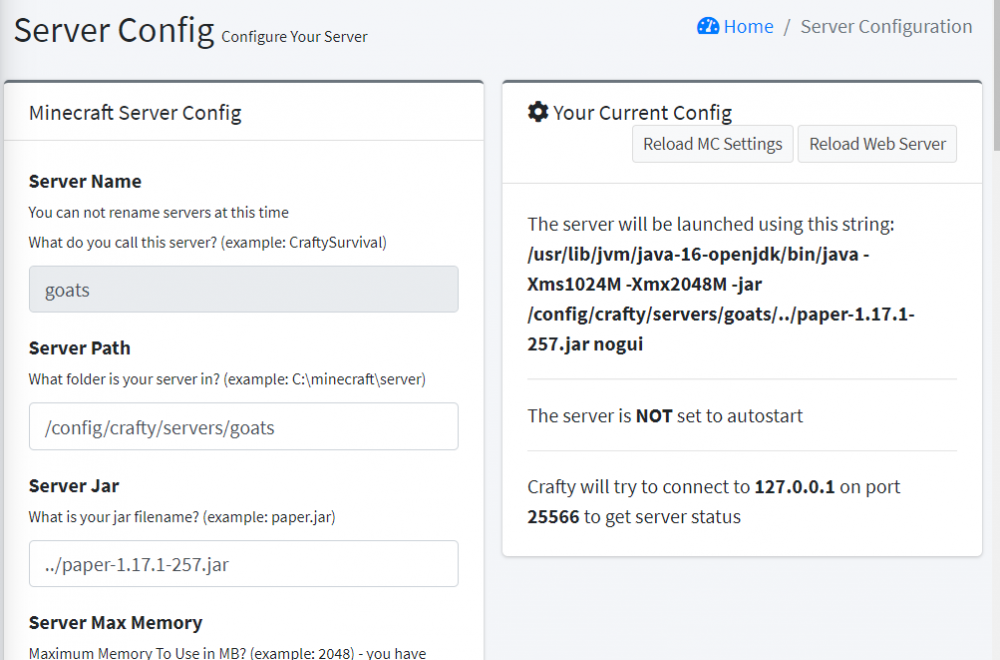Click 'The server is NOT set to autostart' text
The width and height of the screenshot is (1000, 660).
click(665, 416)
